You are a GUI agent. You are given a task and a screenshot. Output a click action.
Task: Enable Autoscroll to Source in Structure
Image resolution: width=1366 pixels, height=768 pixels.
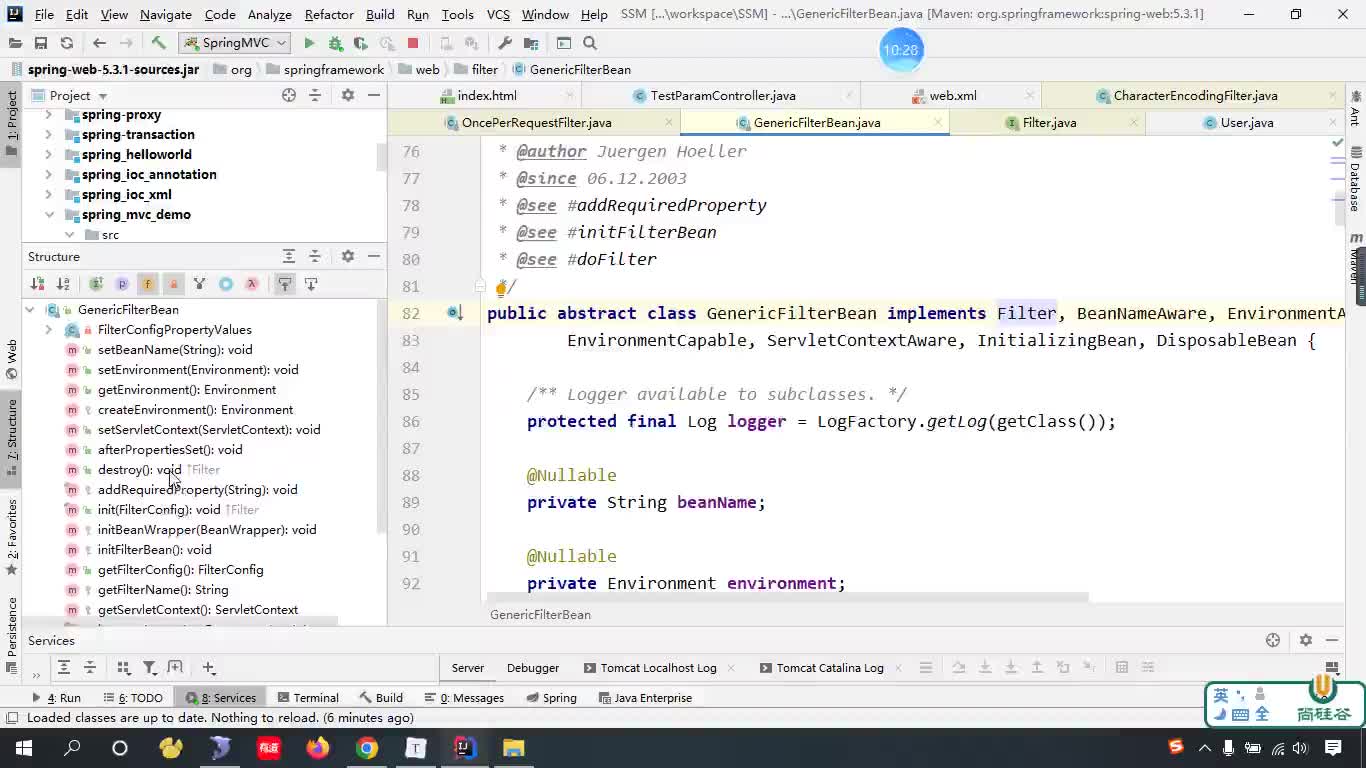pos(285,284)
